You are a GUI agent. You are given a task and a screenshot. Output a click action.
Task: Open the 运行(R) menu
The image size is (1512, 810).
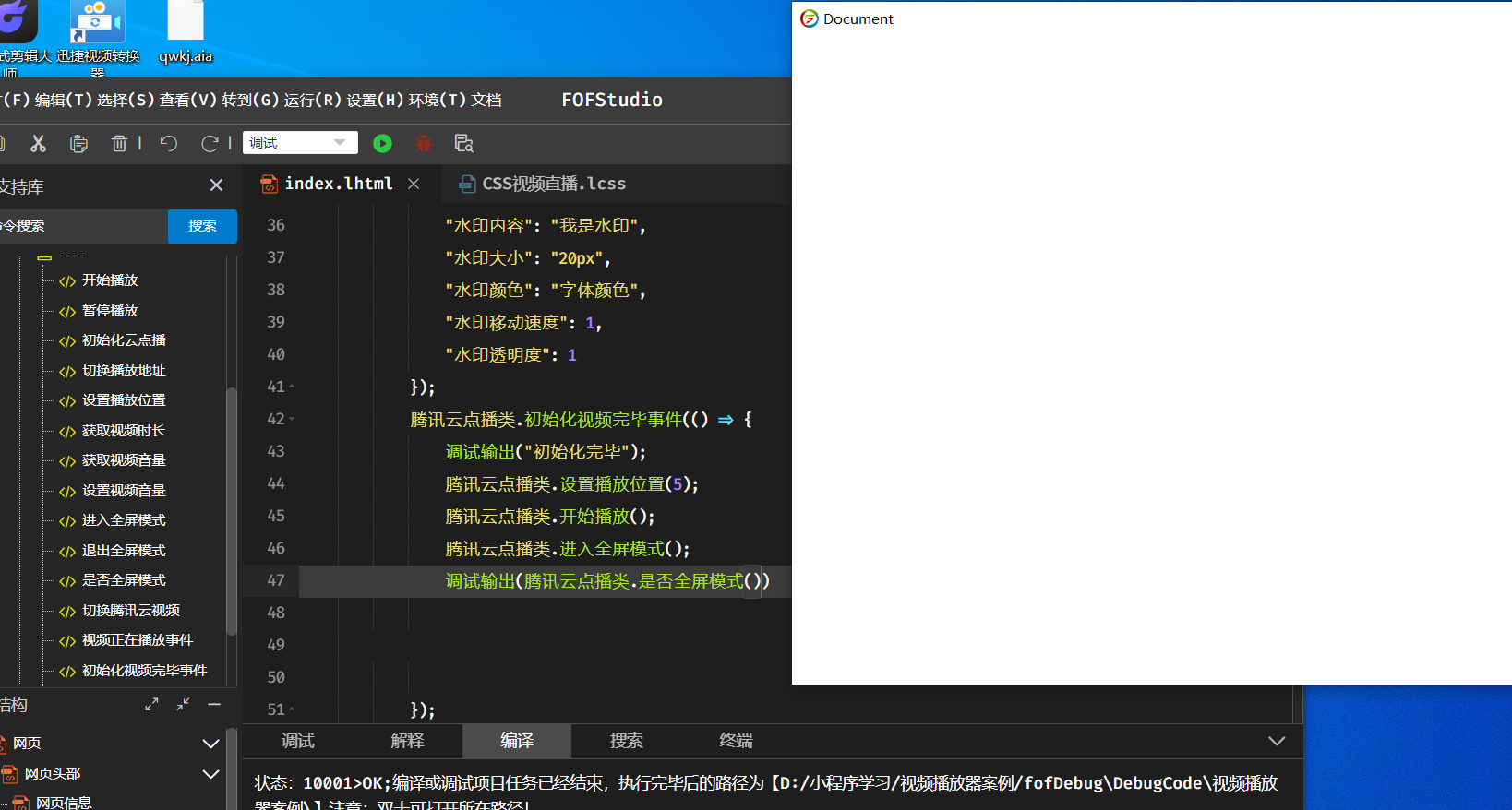click(313, 100)
